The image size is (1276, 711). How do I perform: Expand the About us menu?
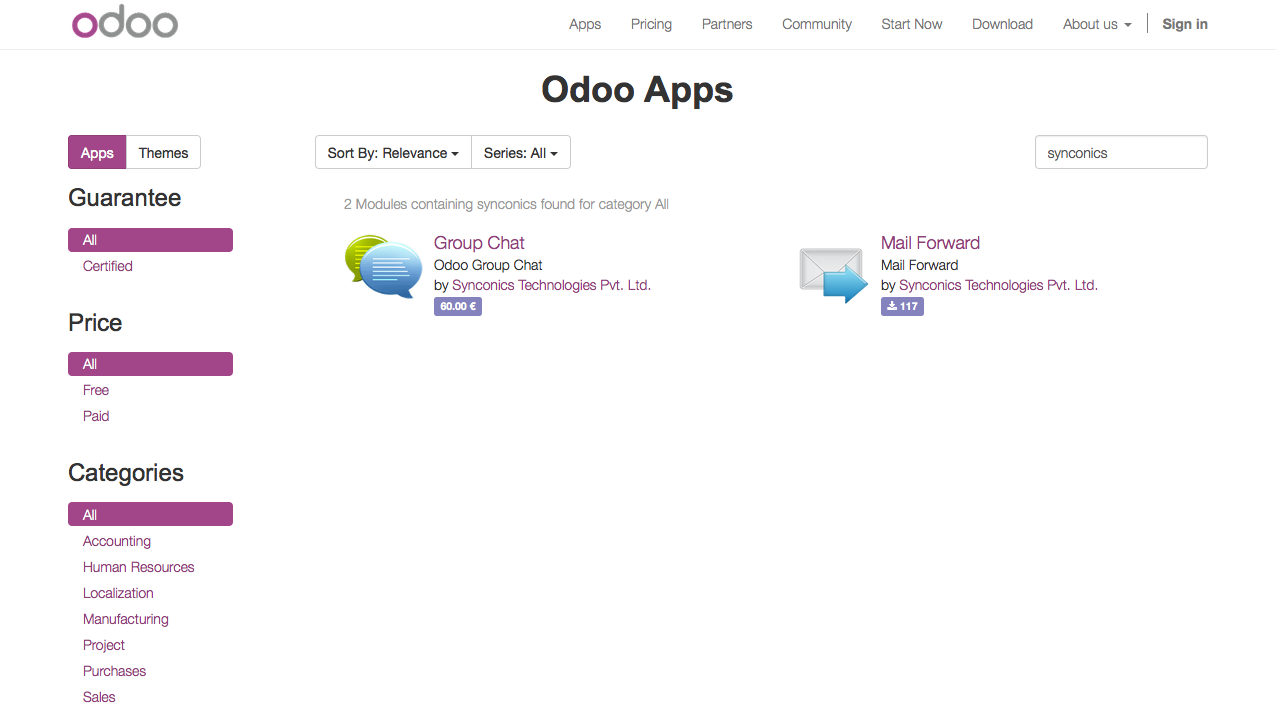tap(1097, 24)
